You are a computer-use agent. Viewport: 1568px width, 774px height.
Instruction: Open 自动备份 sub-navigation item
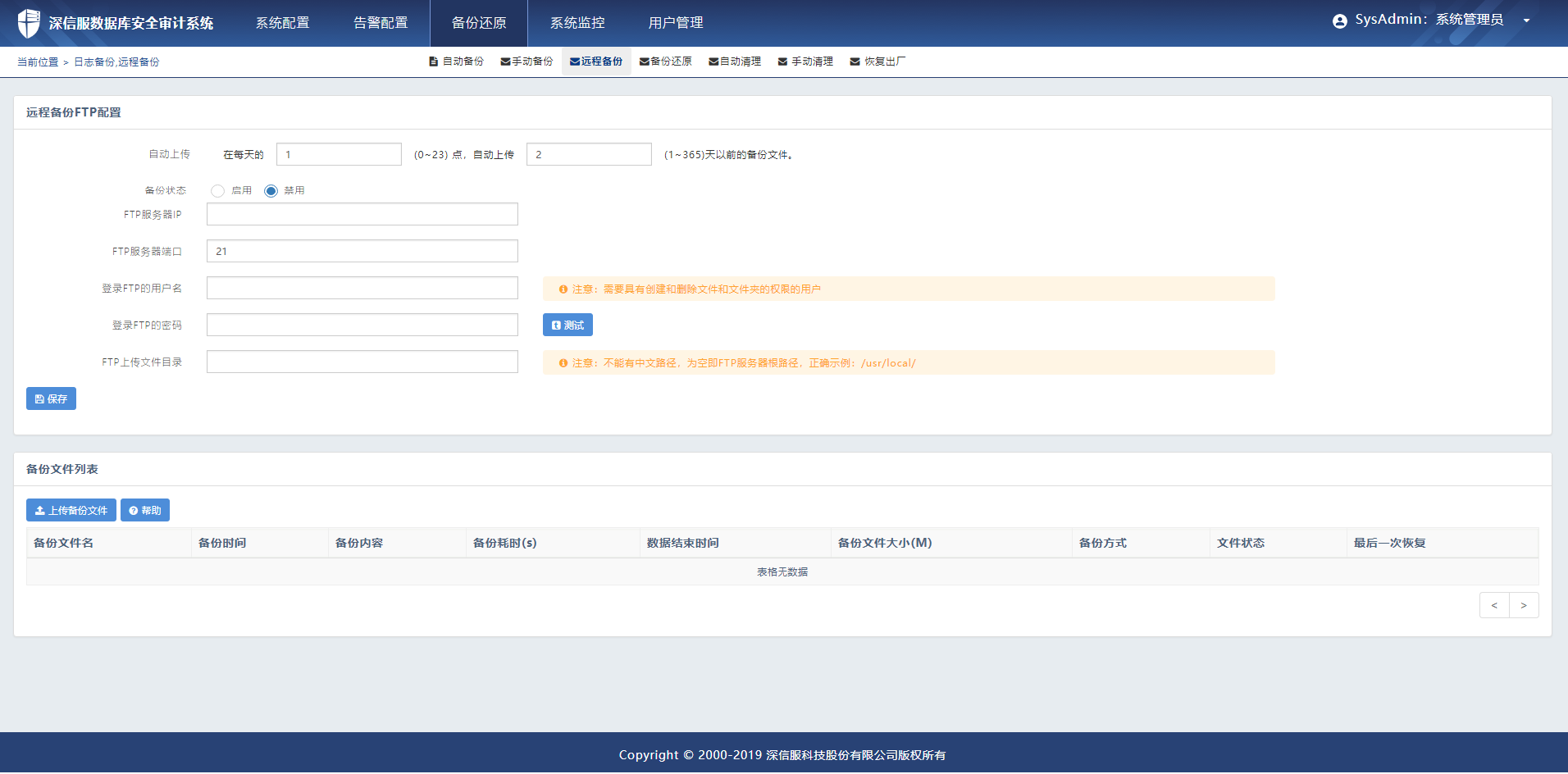click(456, 61)
